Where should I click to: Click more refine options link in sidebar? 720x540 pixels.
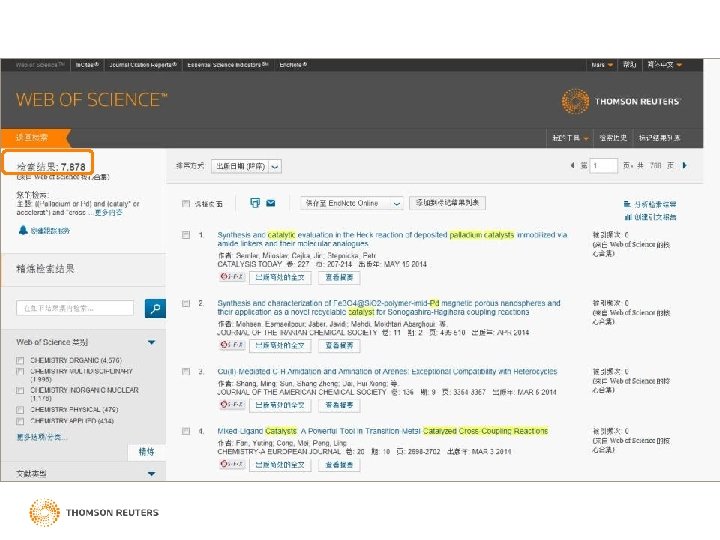tap(42, 437)
